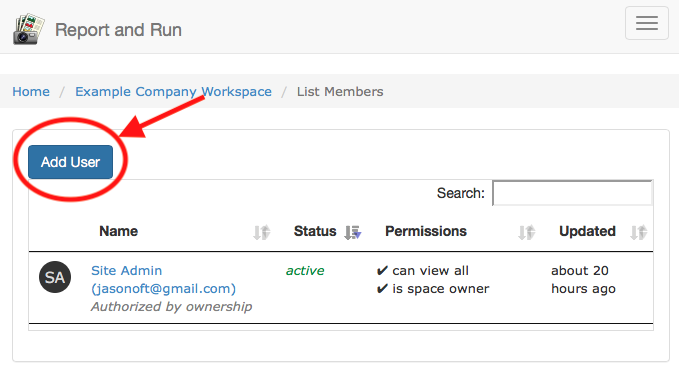Select the List Members breadcrumb item
This screenshot has width=679, height=391.
pos(340,91)
